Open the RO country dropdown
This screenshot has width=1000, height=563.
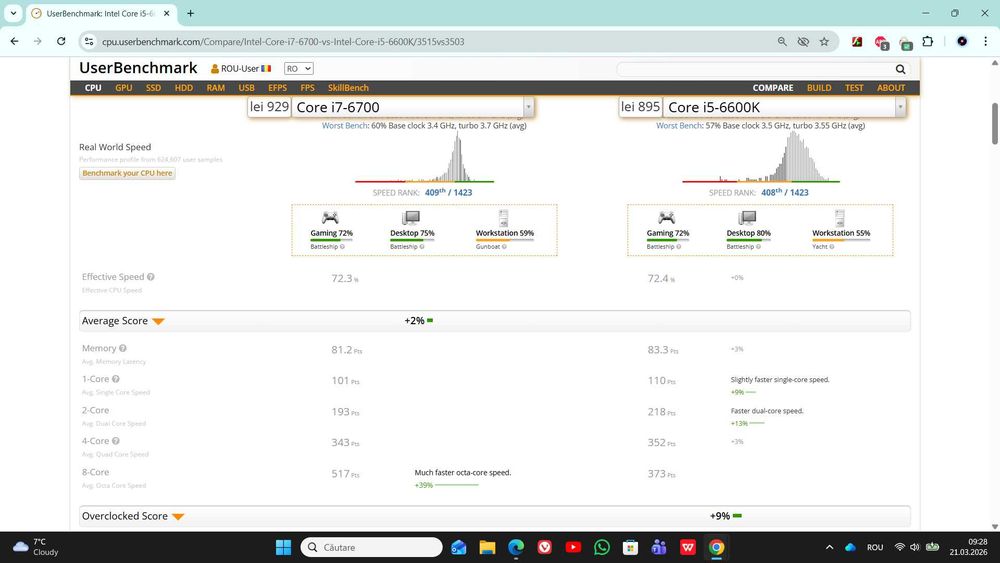tap(298, 69)
